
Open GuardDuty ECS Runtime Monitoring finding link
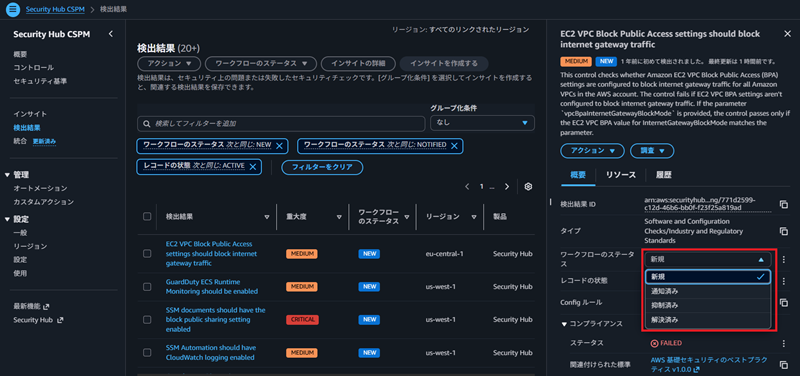point(212,287)
